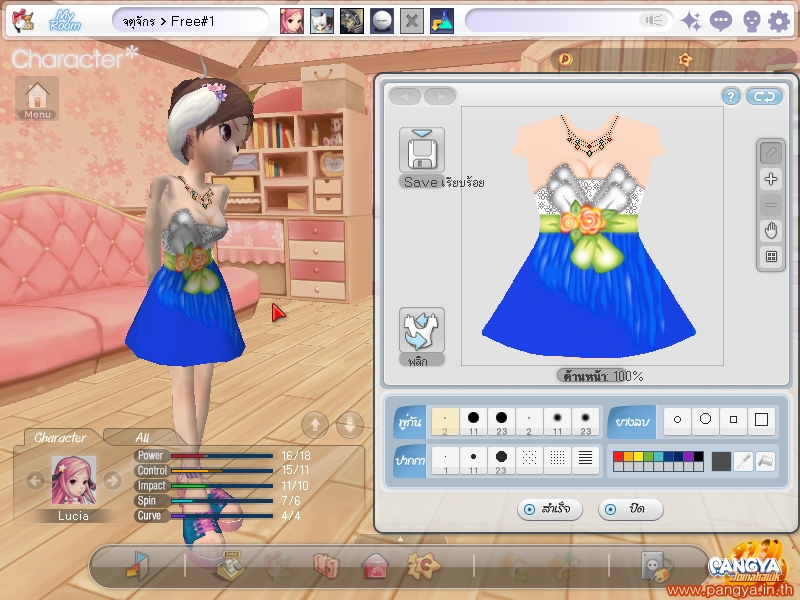Click the Lucia character portrait
Viewport: 800px width, 600px height.
(x=73, y=481)
